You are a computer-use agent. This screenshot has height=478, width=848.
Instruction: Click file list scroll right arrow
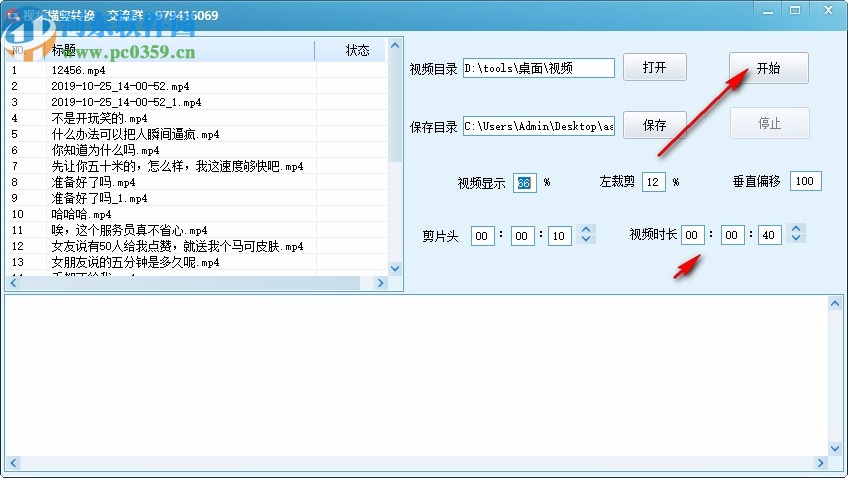[x=380, y=283]
